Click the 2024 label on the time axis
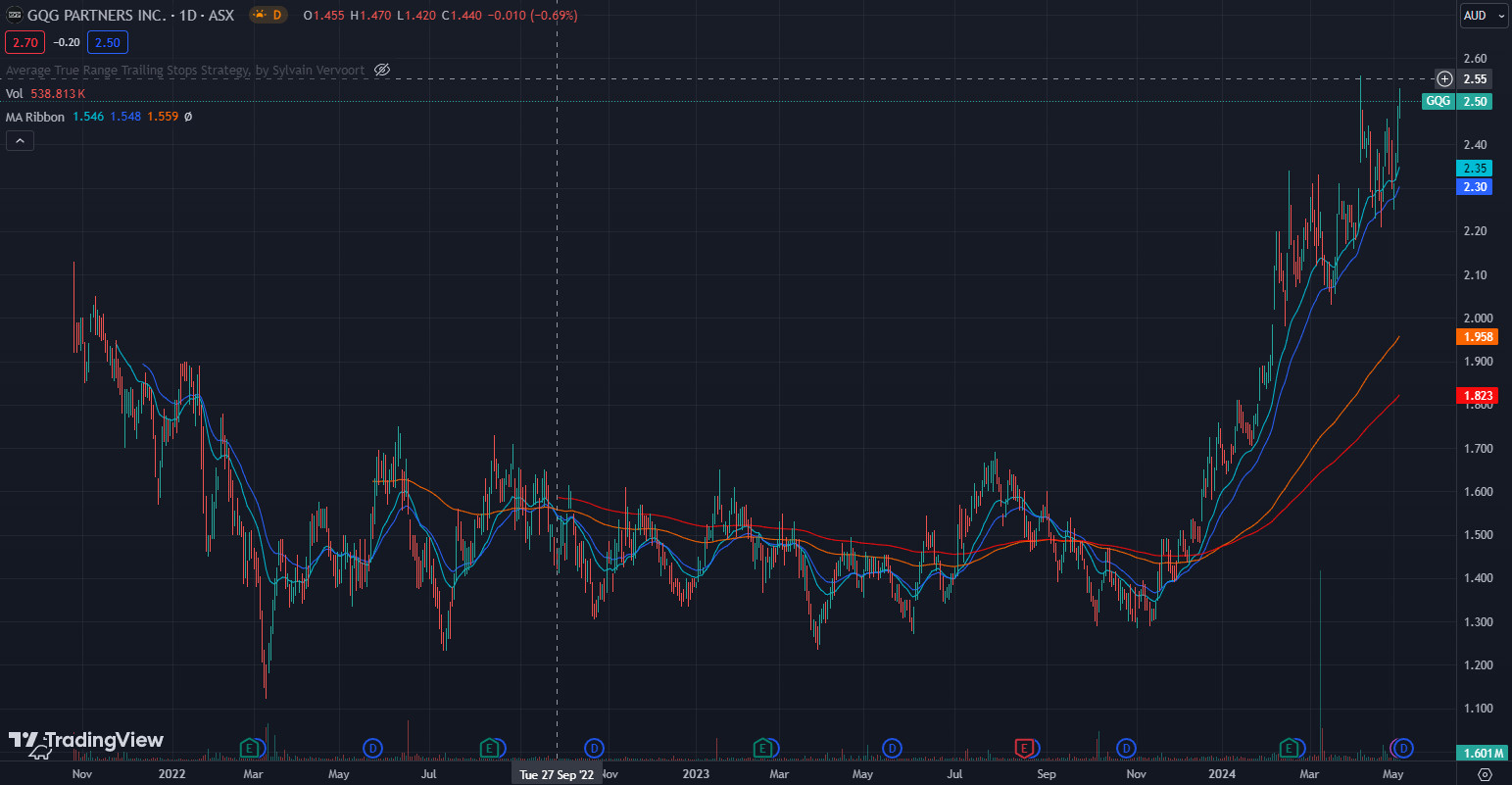 [1221, 774]
